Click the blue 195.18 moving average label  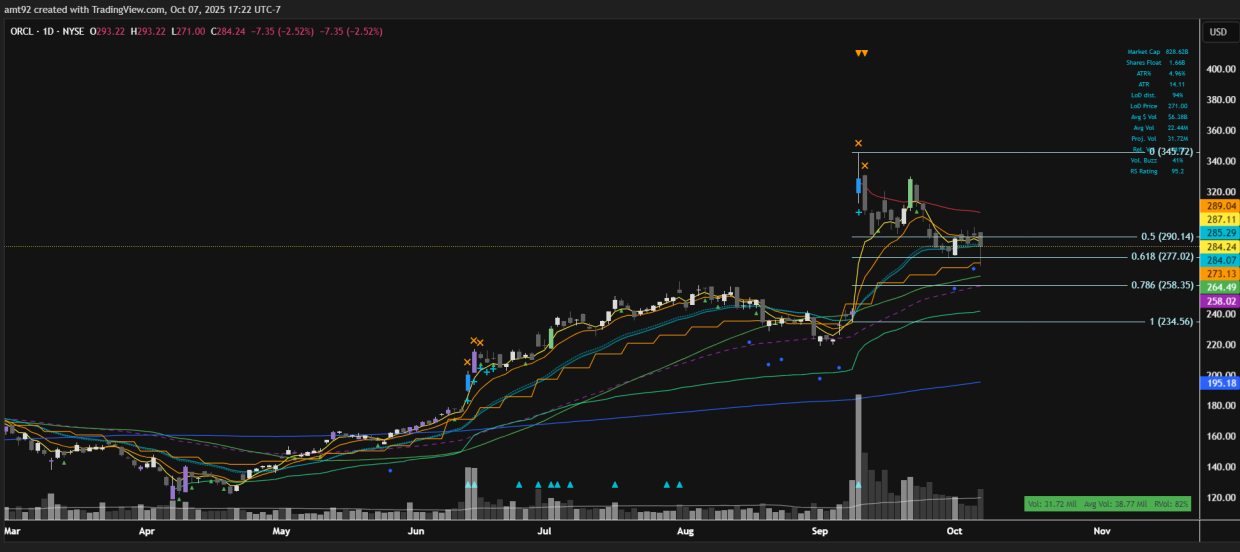[1218, 383]
